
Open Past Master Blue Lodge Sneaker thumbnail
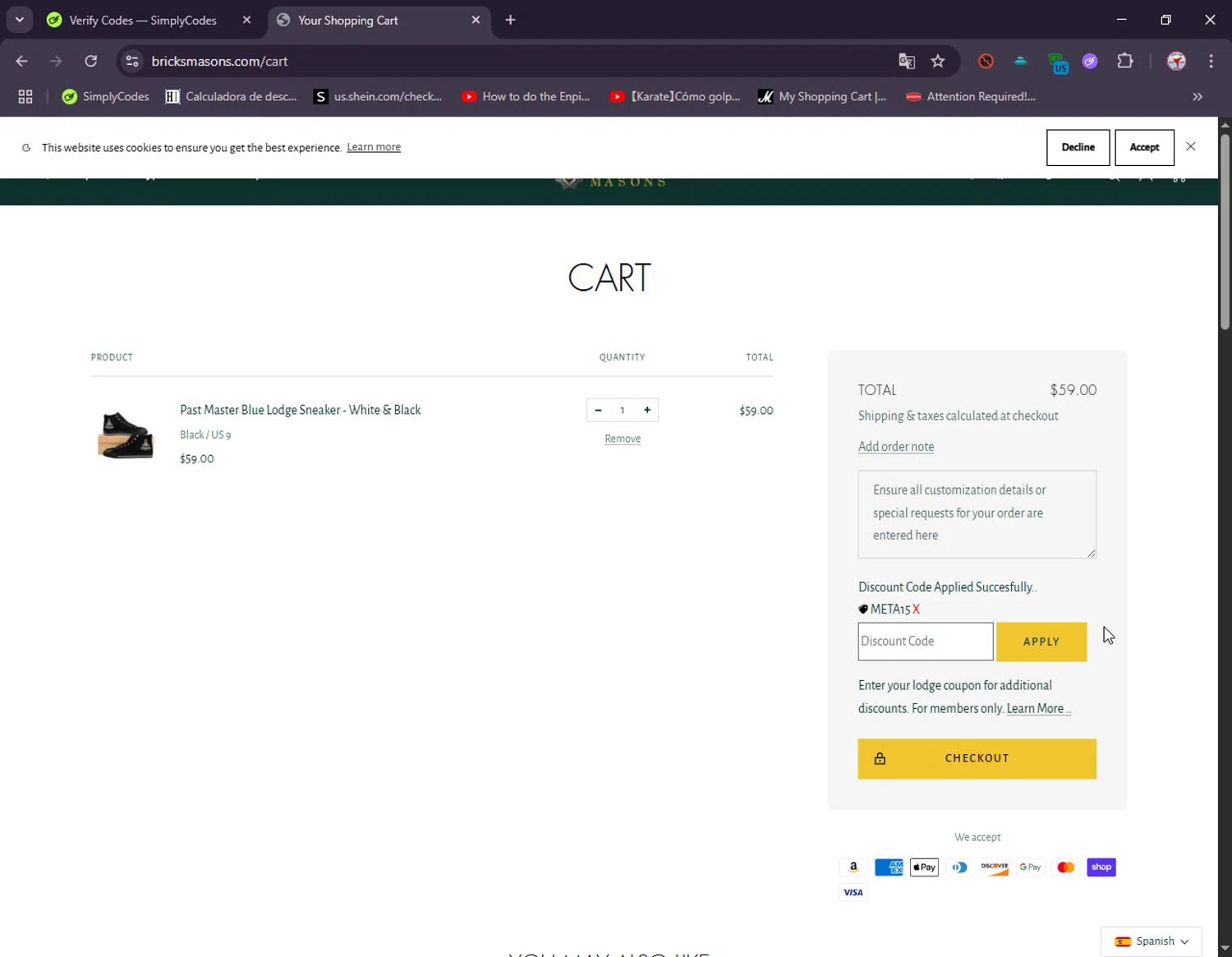click(125, 435)
